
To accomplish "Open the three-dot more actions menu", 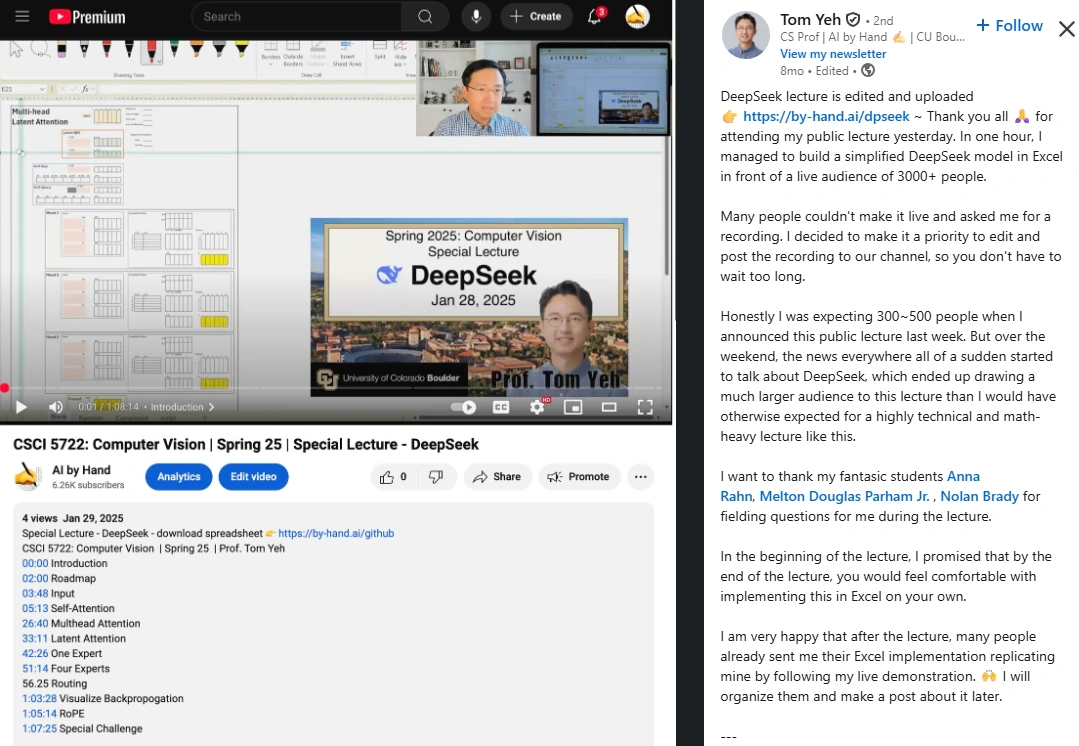I will pyautogui.click(x=641, y=477).
